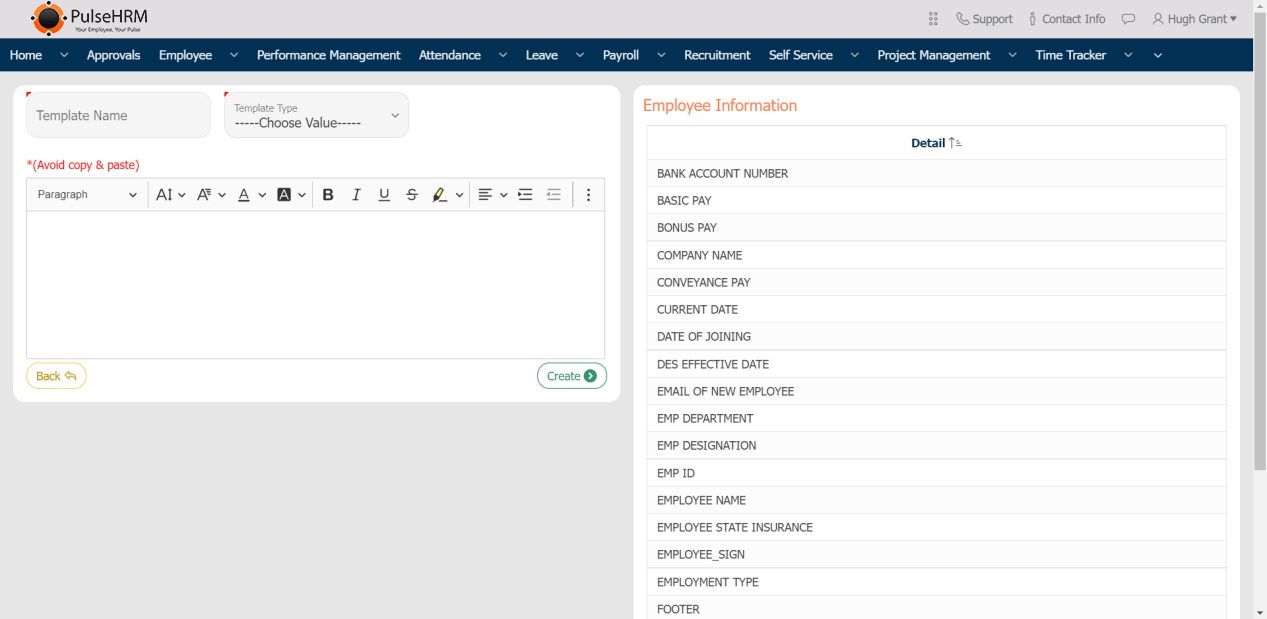
Task: Apply italic formatting
Action: coord(356,194)
